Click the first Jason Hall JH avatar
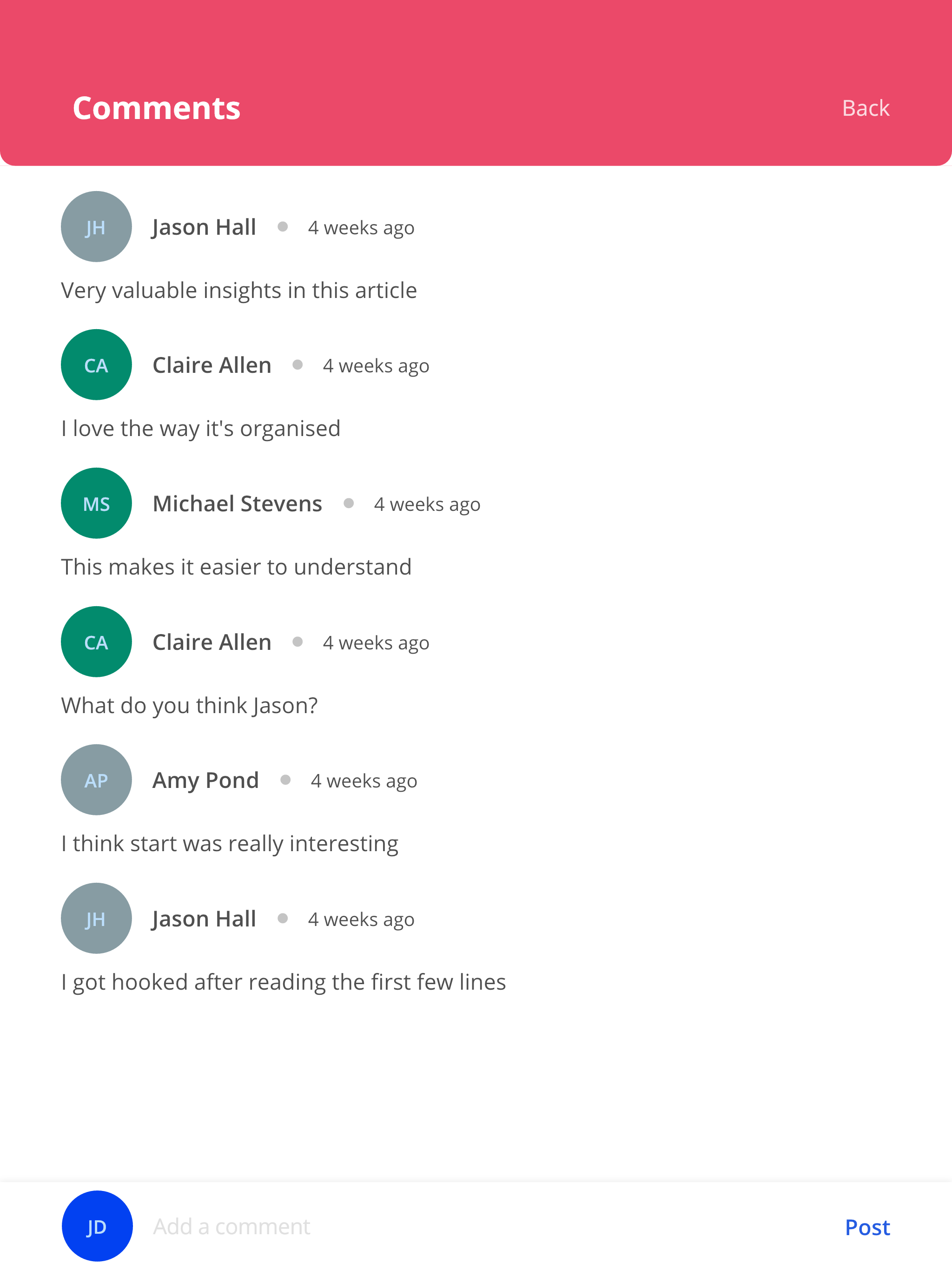 [x=97, y=227]
